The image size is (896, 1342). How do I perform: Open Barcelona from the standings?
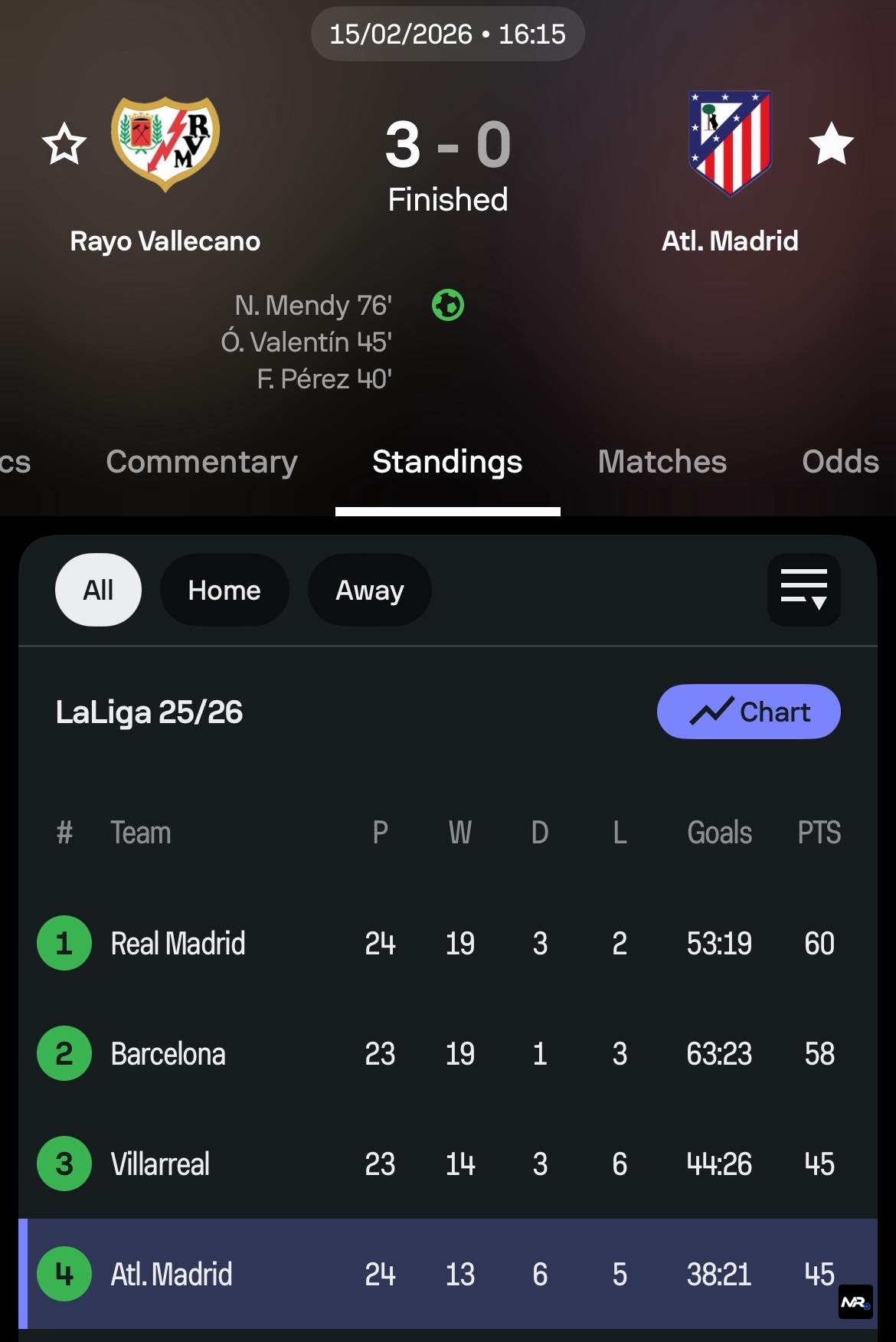pyautogui.click(x=168, y=1053)
